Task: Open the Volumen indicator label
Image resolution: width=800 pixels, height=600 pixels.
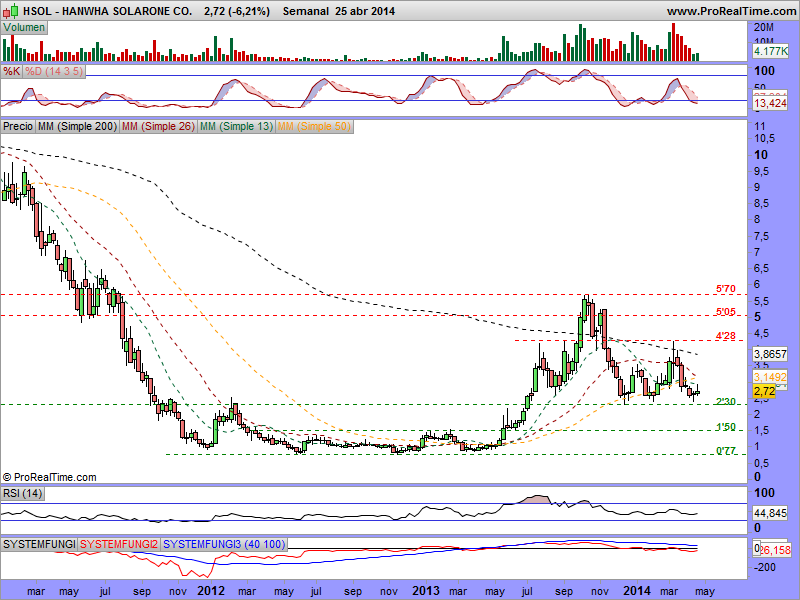Action: click(24, 28)
